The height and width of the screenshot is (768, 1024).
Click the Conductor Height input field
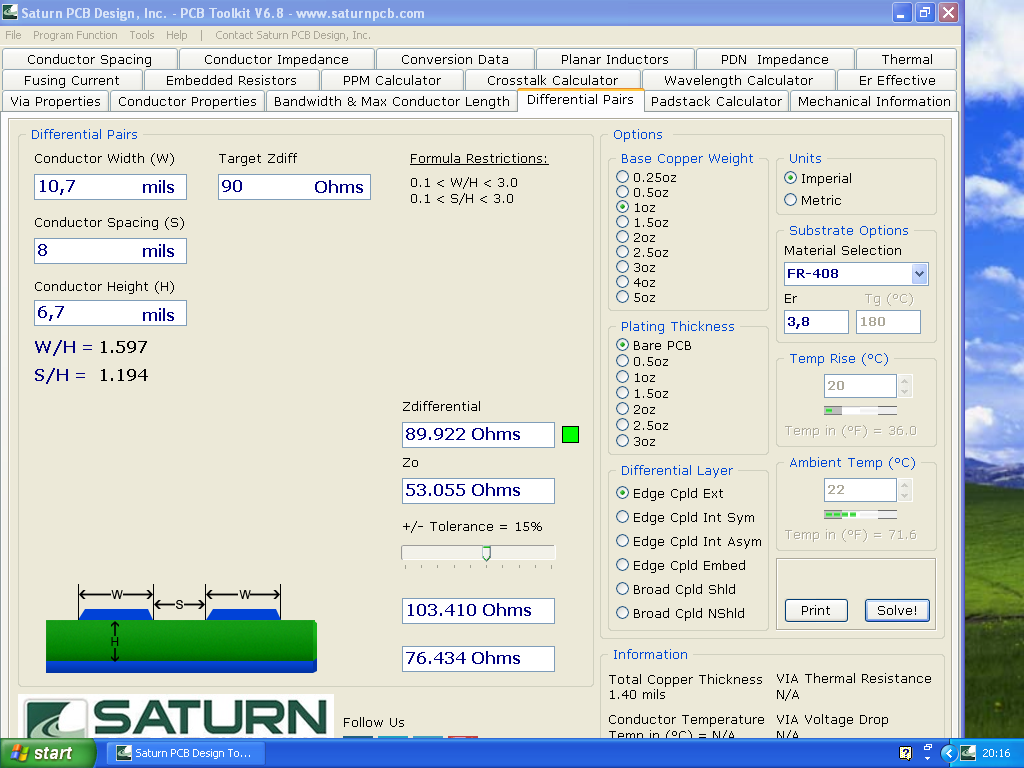click(x=110, y=313)
